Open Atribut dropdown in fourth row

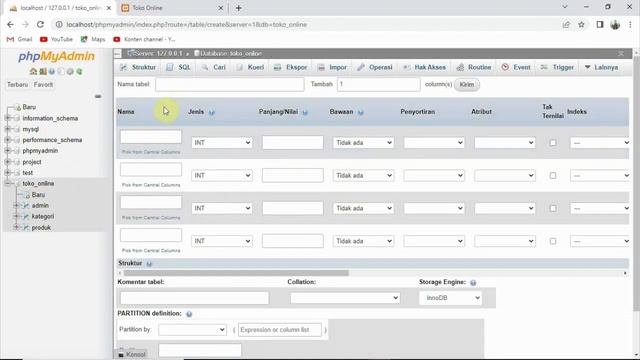(x=505, y=241)
